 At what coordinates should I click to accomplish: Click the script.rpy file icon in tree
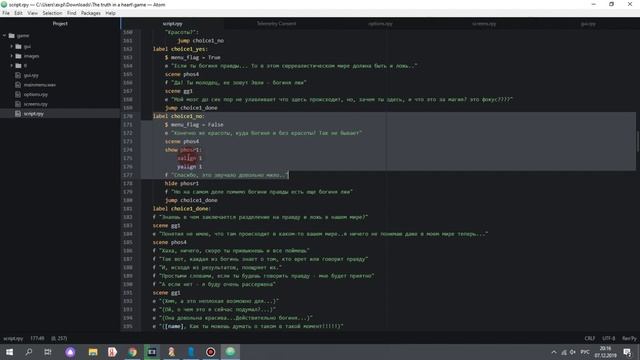point(18,113)
